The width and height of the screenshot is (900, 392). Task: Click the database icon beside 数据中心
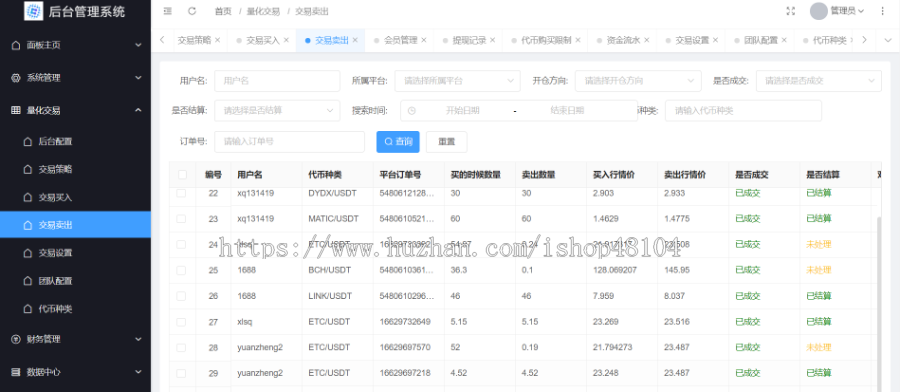(15, 372)
